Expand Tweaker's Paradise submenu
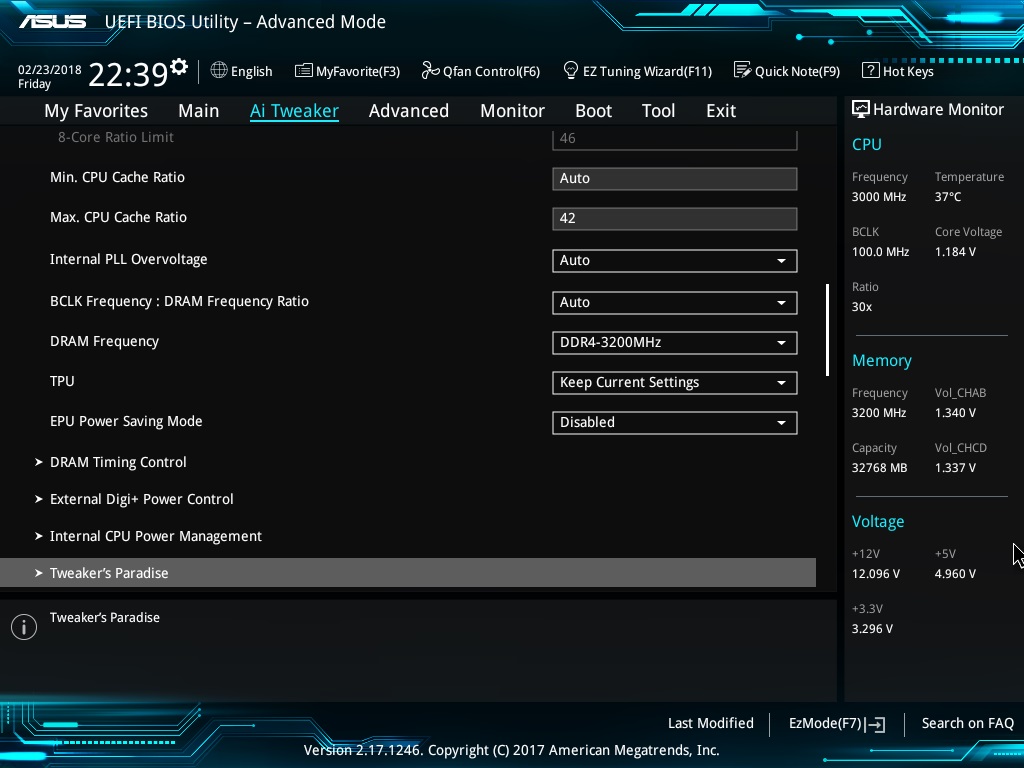 point(408,573)
